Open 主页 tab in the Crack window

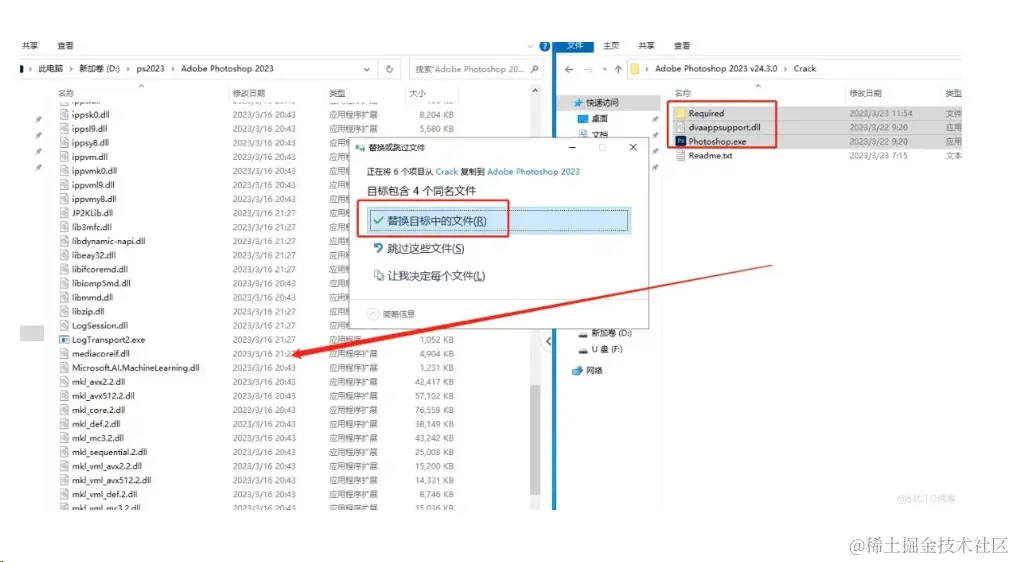click(611, 45)
